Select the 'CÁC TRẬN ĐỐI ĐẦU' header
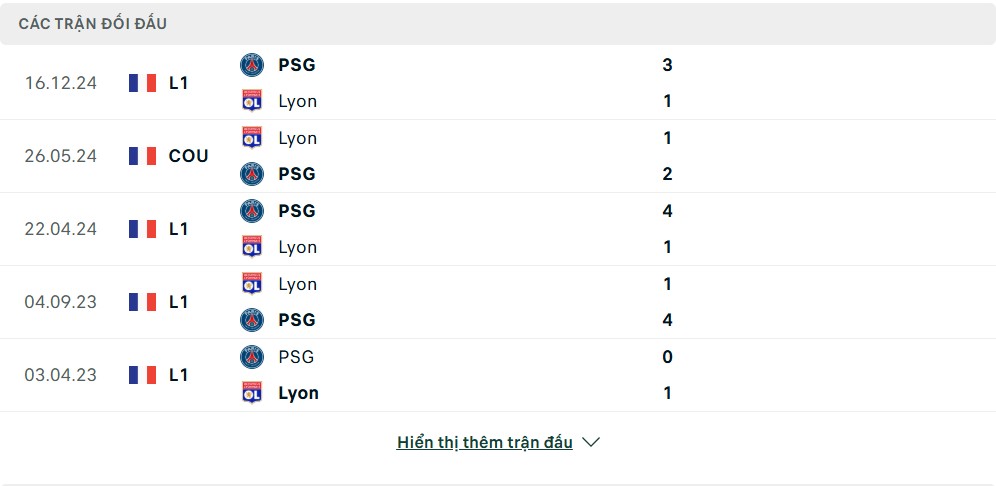 [92, 24]
